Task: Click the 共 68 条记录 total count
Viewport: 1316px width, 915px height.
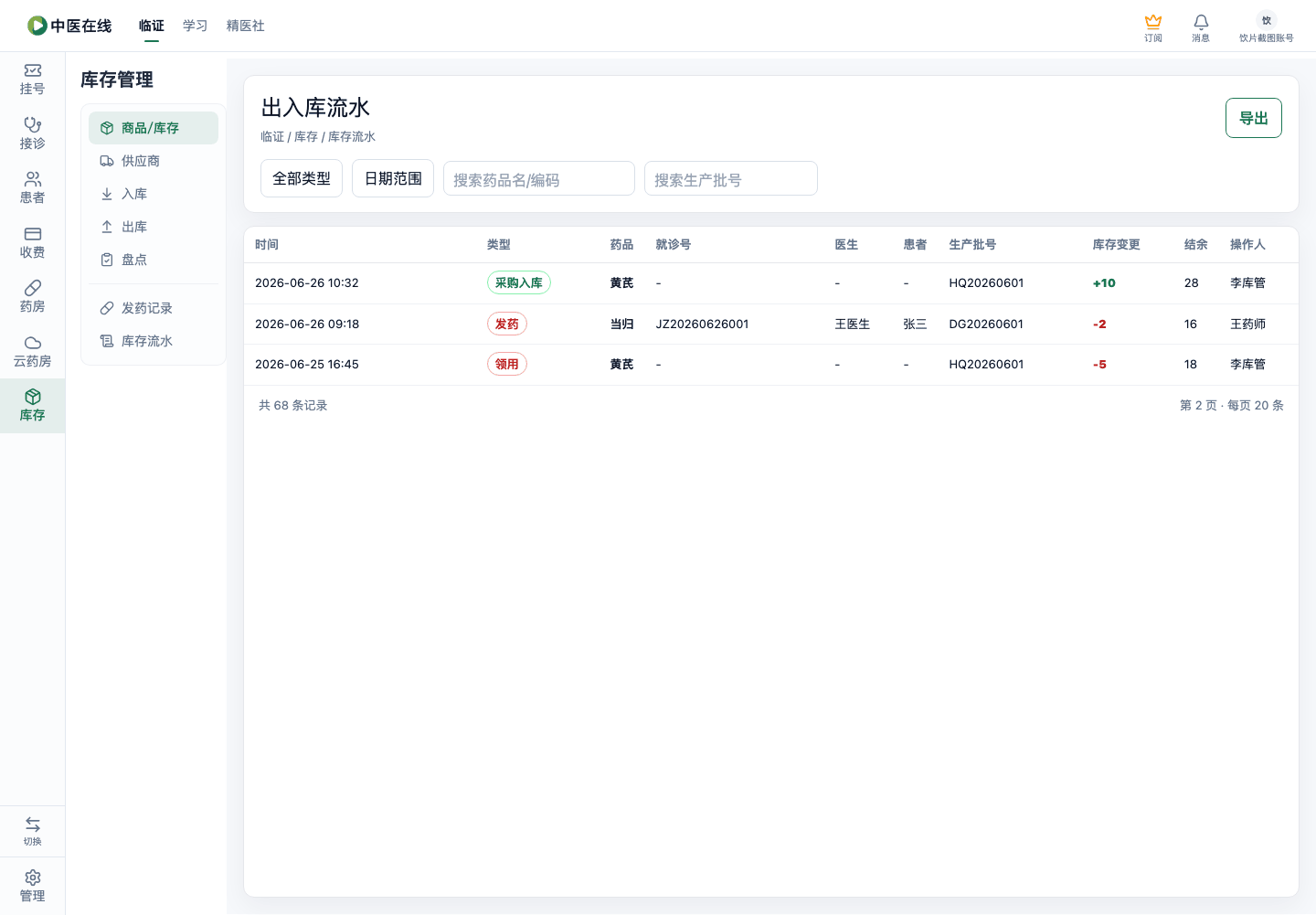Action: tap(292, 405)
